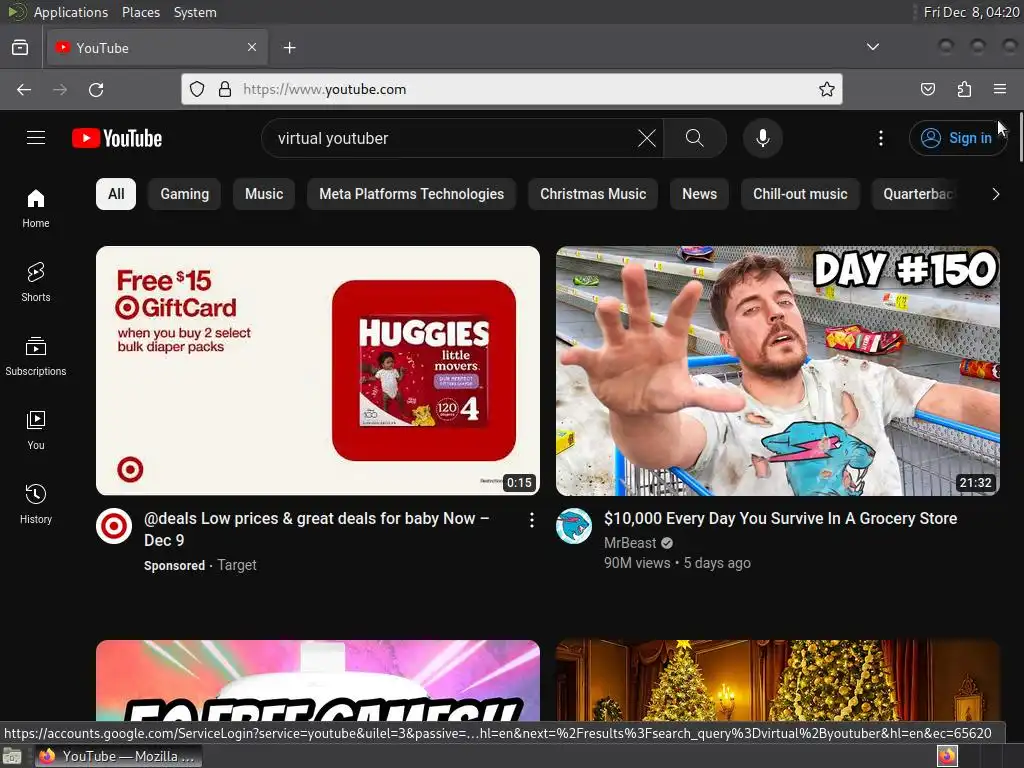Show site security info padlock

(225, 89)
